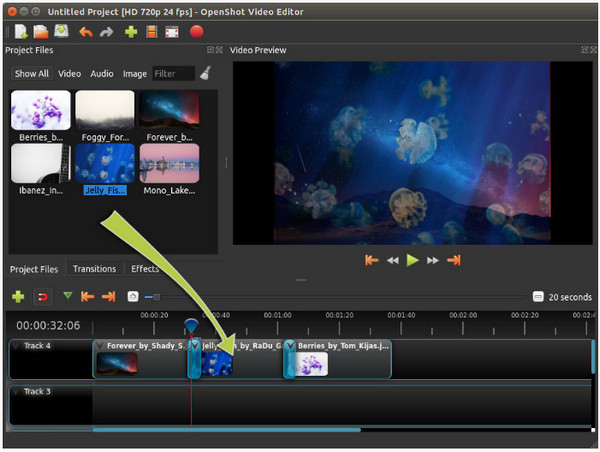Open the profile film-strip icon

click(x=152, y=32)
